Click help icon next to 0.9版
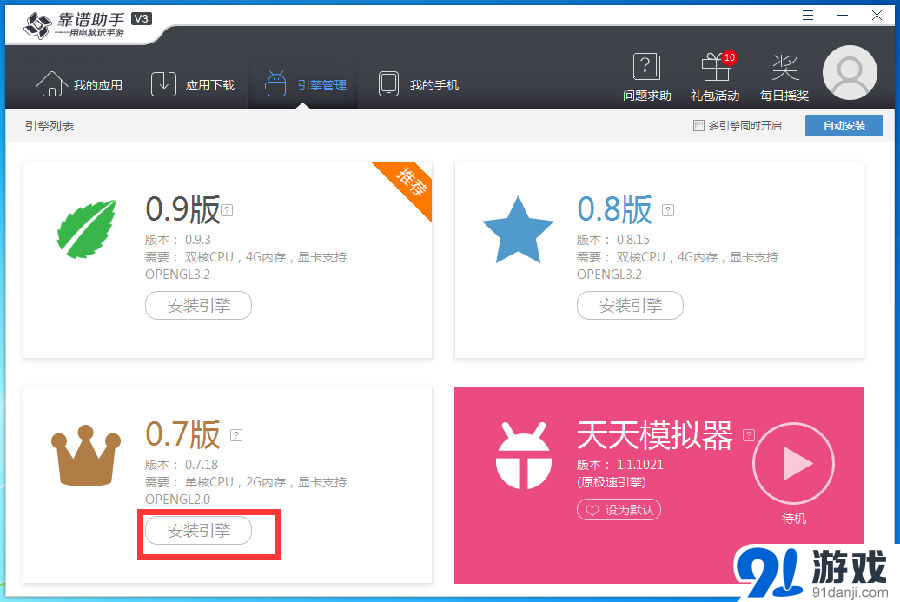Viewport: 900px width, 602px height. [227, 210]
